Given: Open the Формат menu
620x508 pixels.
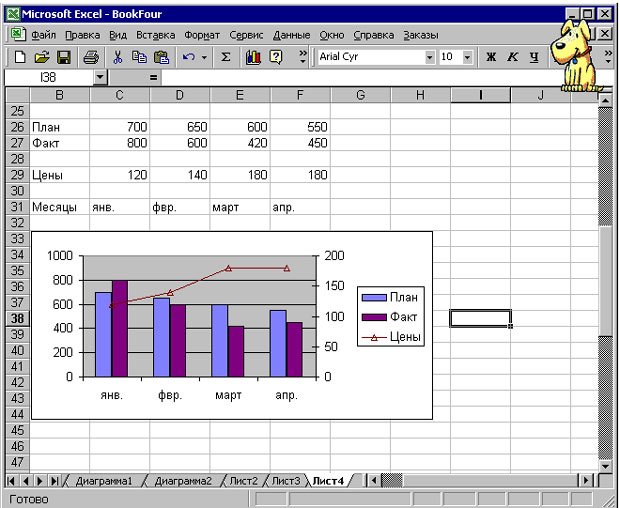Looking at the screenshot, I should (202, 35).
